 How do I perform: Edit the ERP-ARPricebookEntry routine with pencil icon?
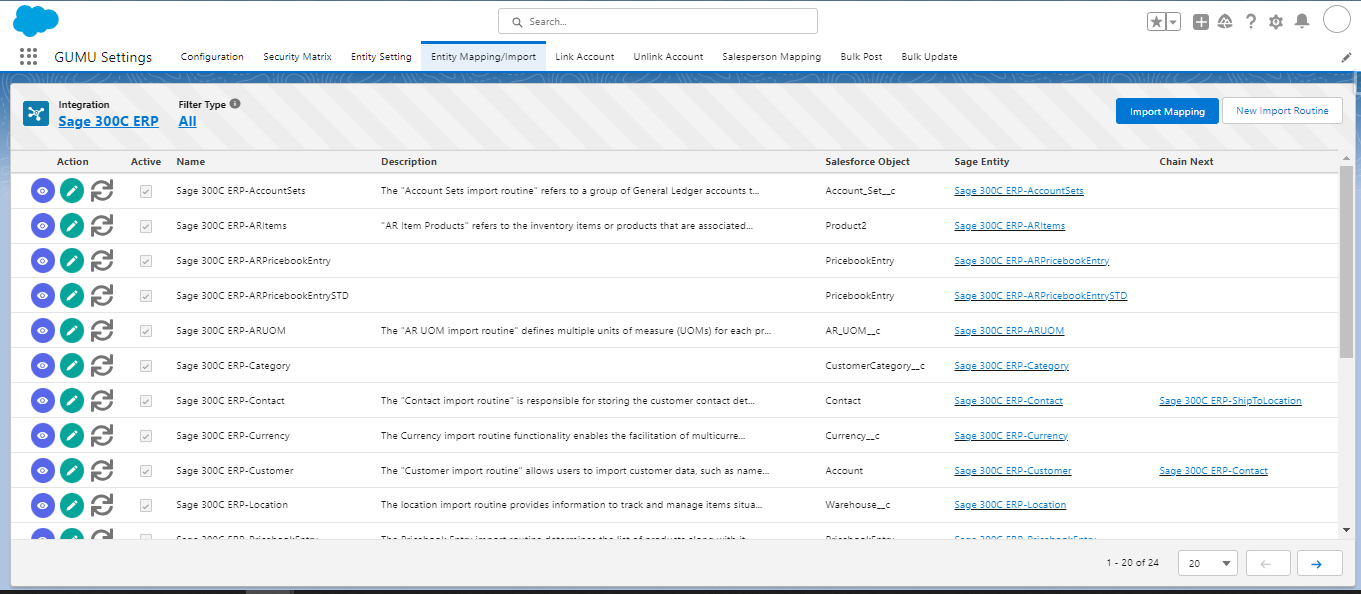coord(71,261)
